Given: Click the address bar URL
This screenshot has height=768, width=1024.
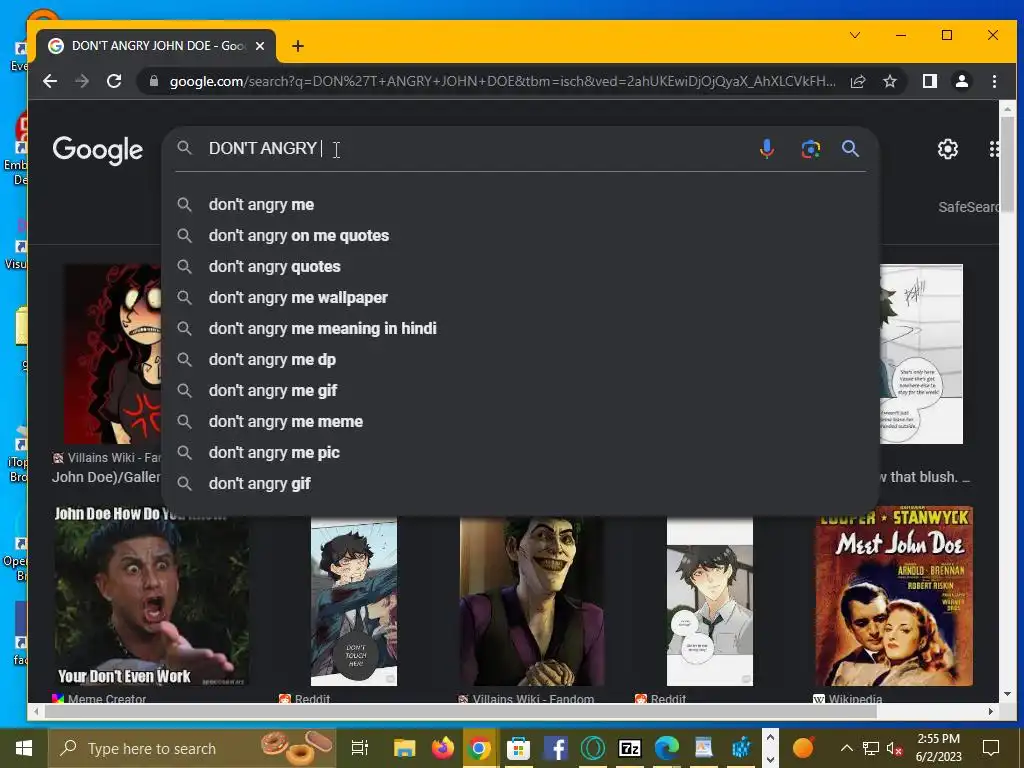Looking at the screenshot, I should 502,81.
